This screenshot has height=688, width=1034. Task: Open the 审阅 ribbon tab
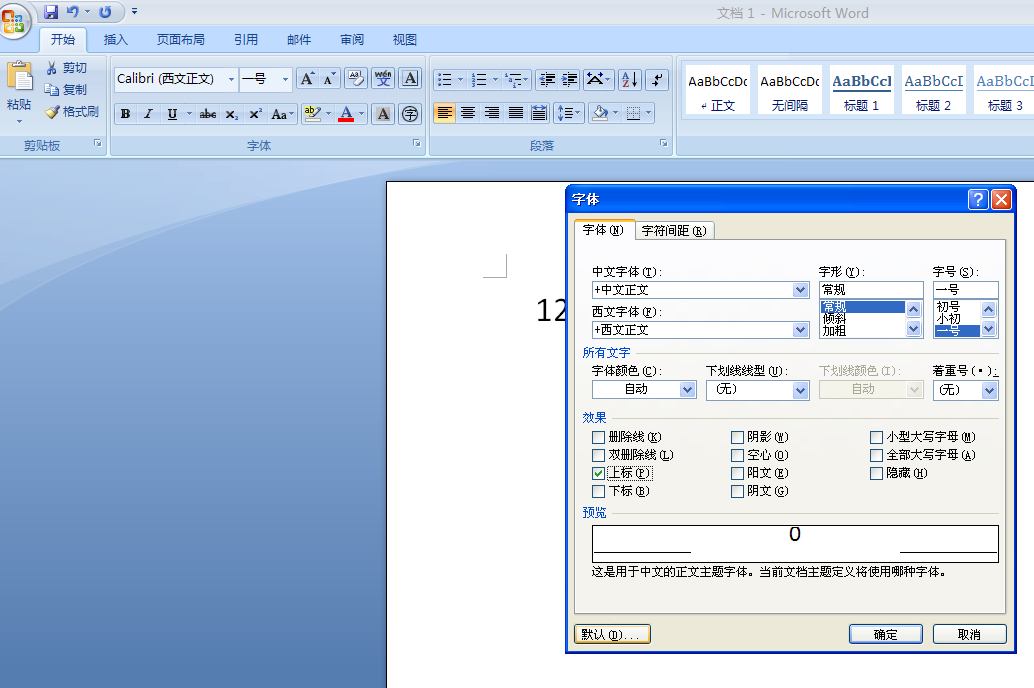pos(352,40)
